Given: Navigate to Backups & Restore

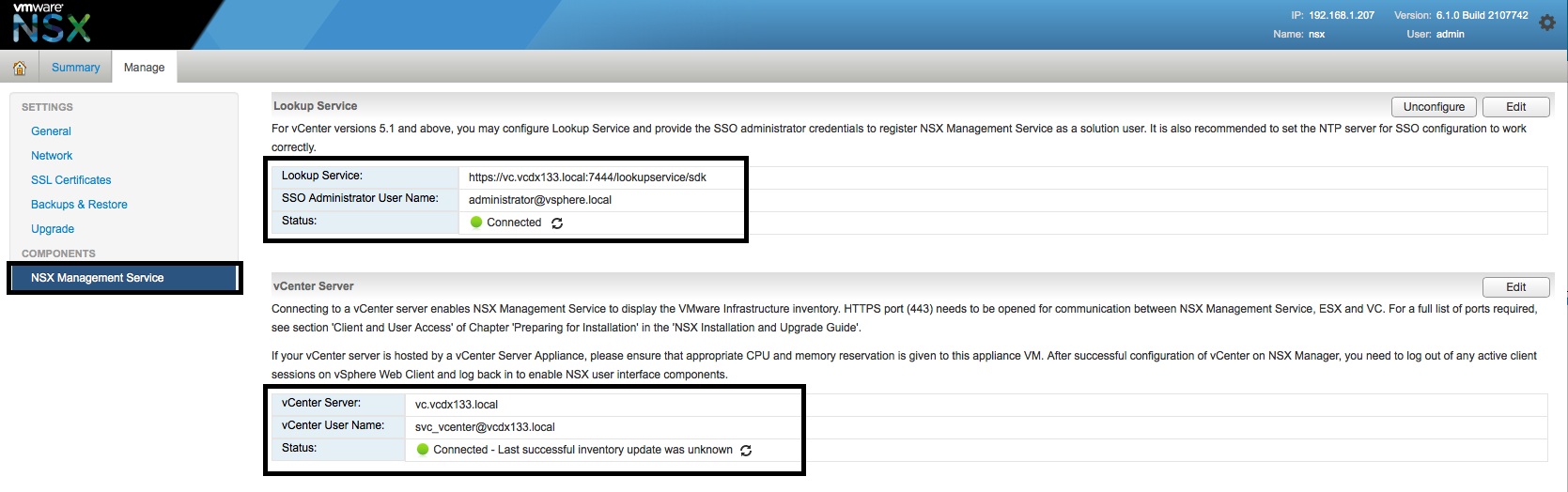Looking at the screenshot, I should 79,205.
